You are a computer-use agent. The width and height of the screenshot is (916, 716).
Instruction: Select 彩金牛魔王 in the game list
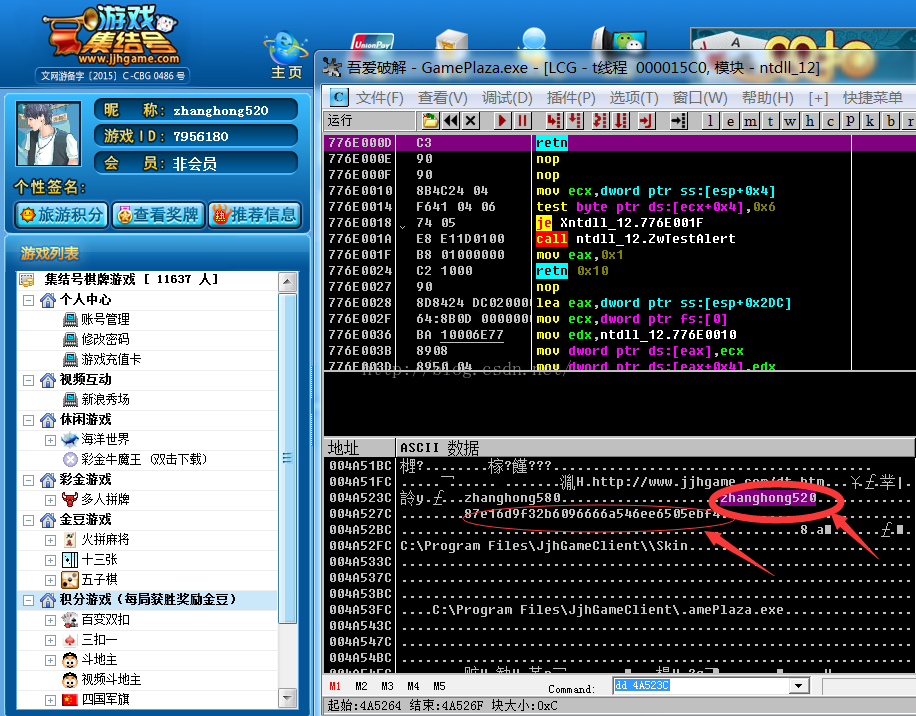point(144,460)
